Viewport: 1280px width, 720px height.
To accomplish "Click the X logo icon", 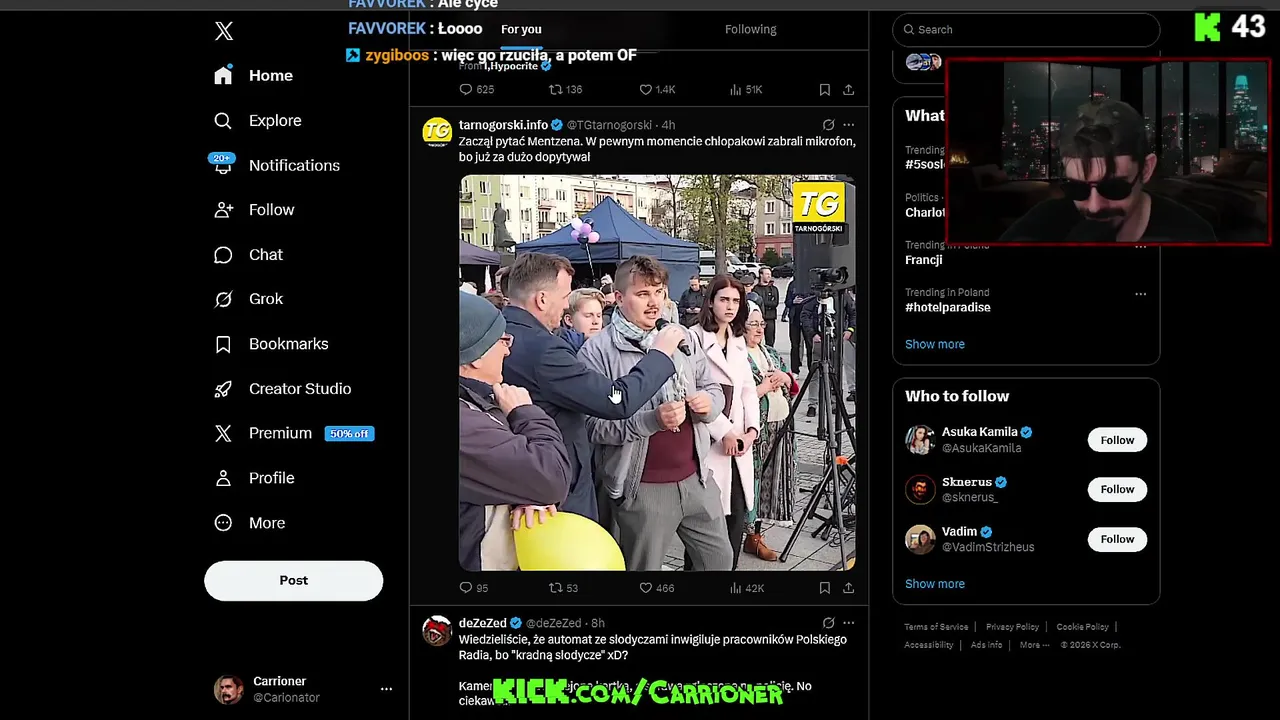I will [x=224, y=31].
